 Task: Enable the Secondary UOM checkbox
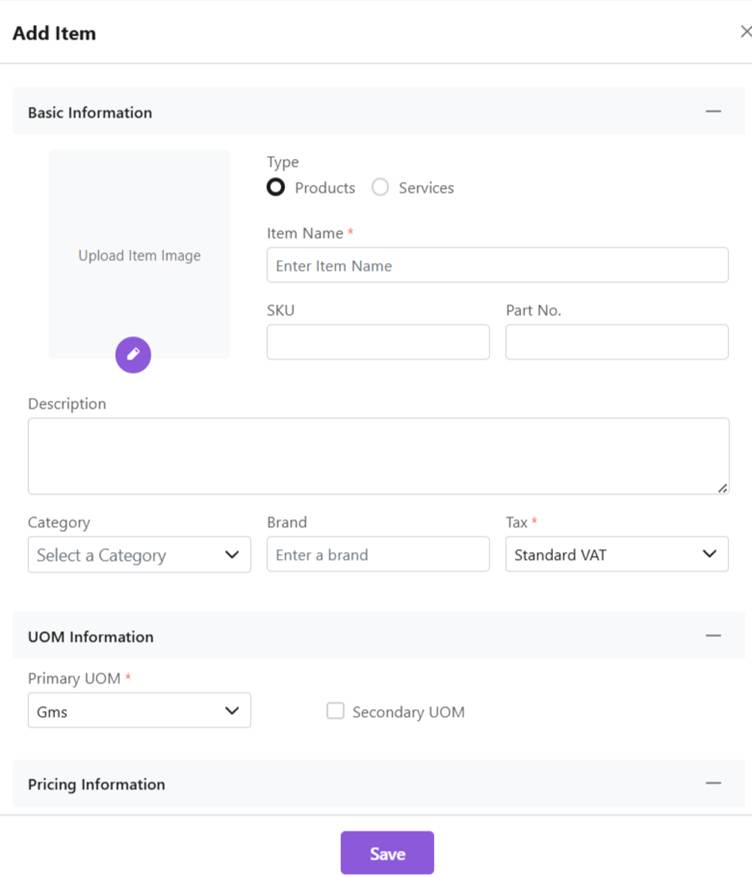pyautogui.click(x=336, y=711)
